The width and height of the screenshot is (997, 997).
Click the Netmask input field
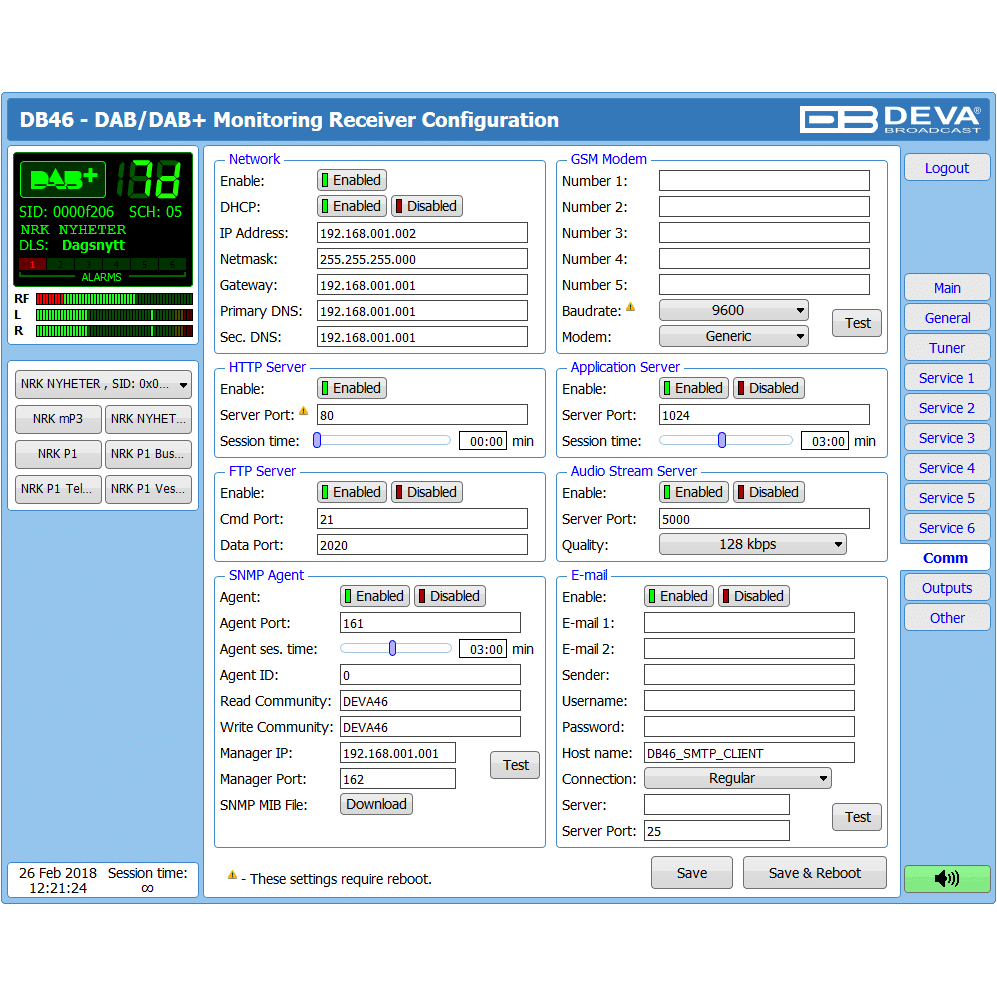(x=422, y=259)
